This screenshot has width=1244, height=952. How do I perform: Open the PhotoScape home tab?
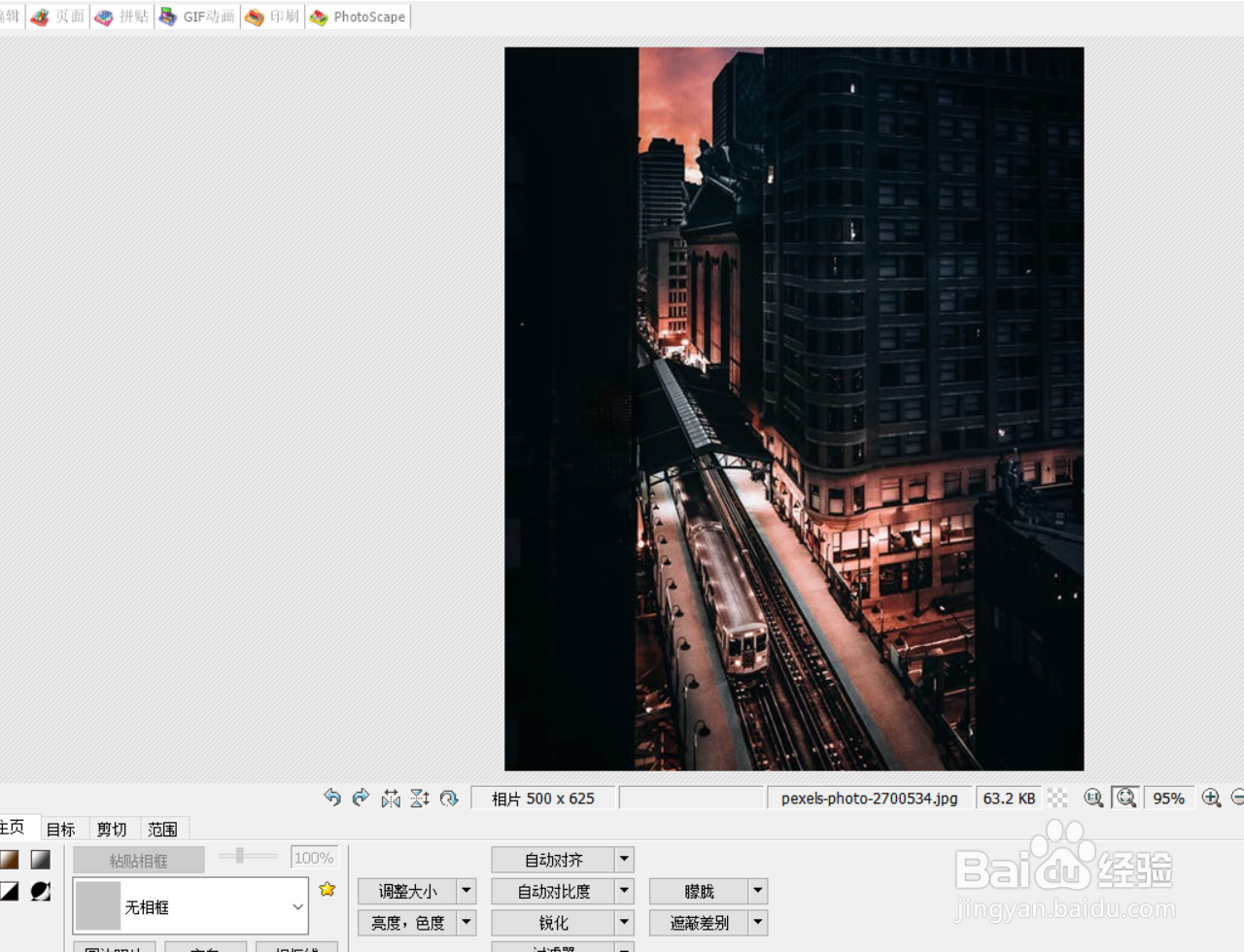[x=358, y=17]
